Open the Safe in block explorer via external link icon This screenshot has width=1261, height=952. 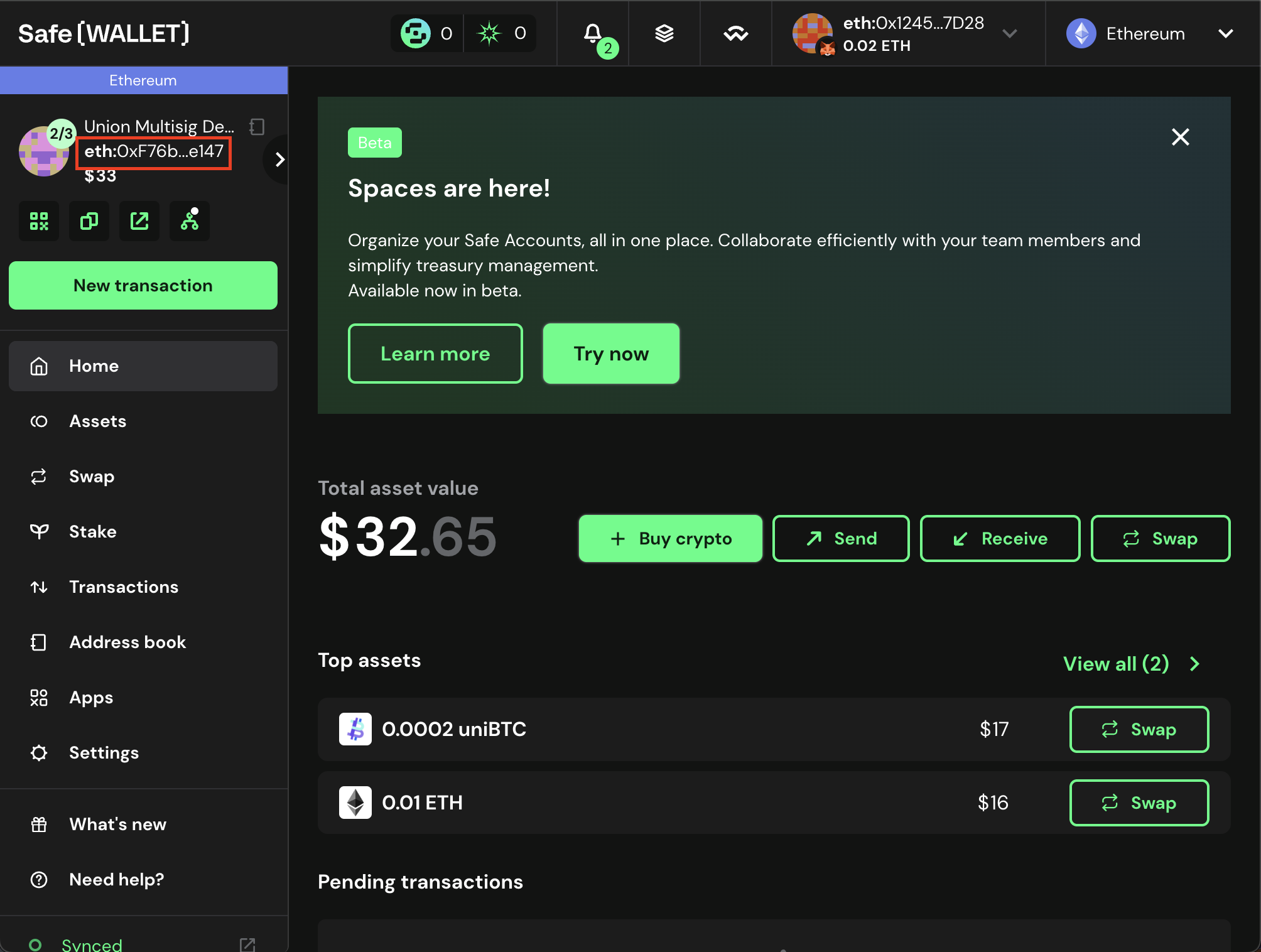(139, 221)
